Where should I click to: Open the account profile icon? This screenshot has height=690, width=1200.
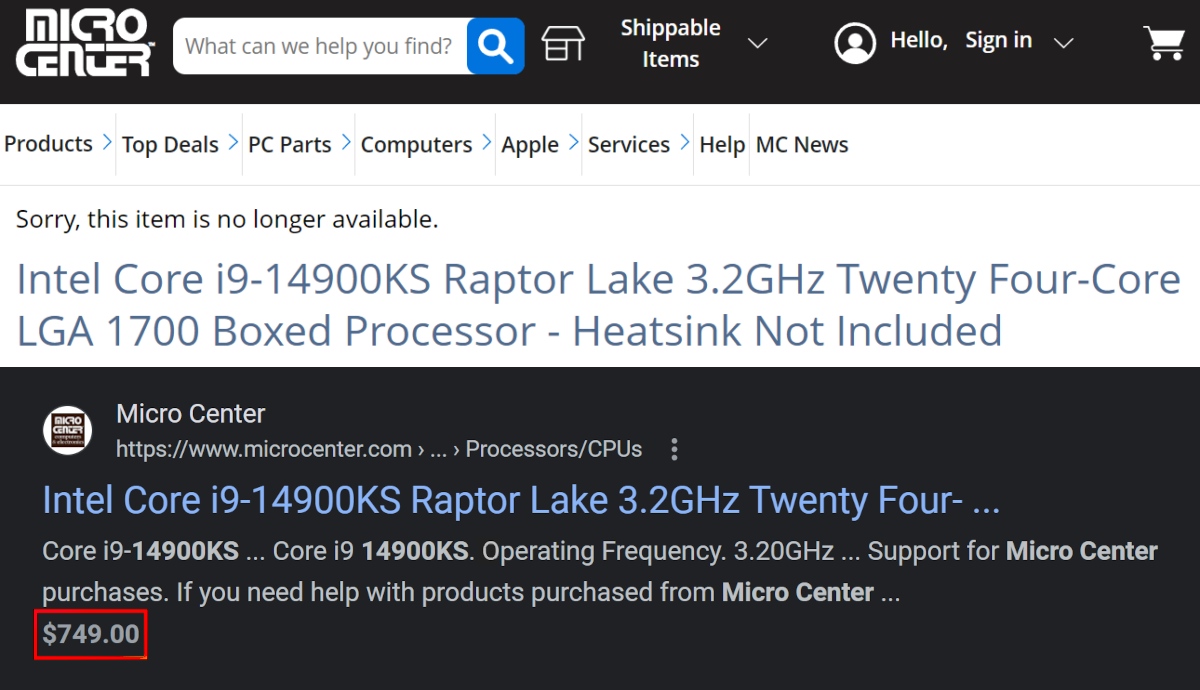pyautogui.click(x=855, y=43)
